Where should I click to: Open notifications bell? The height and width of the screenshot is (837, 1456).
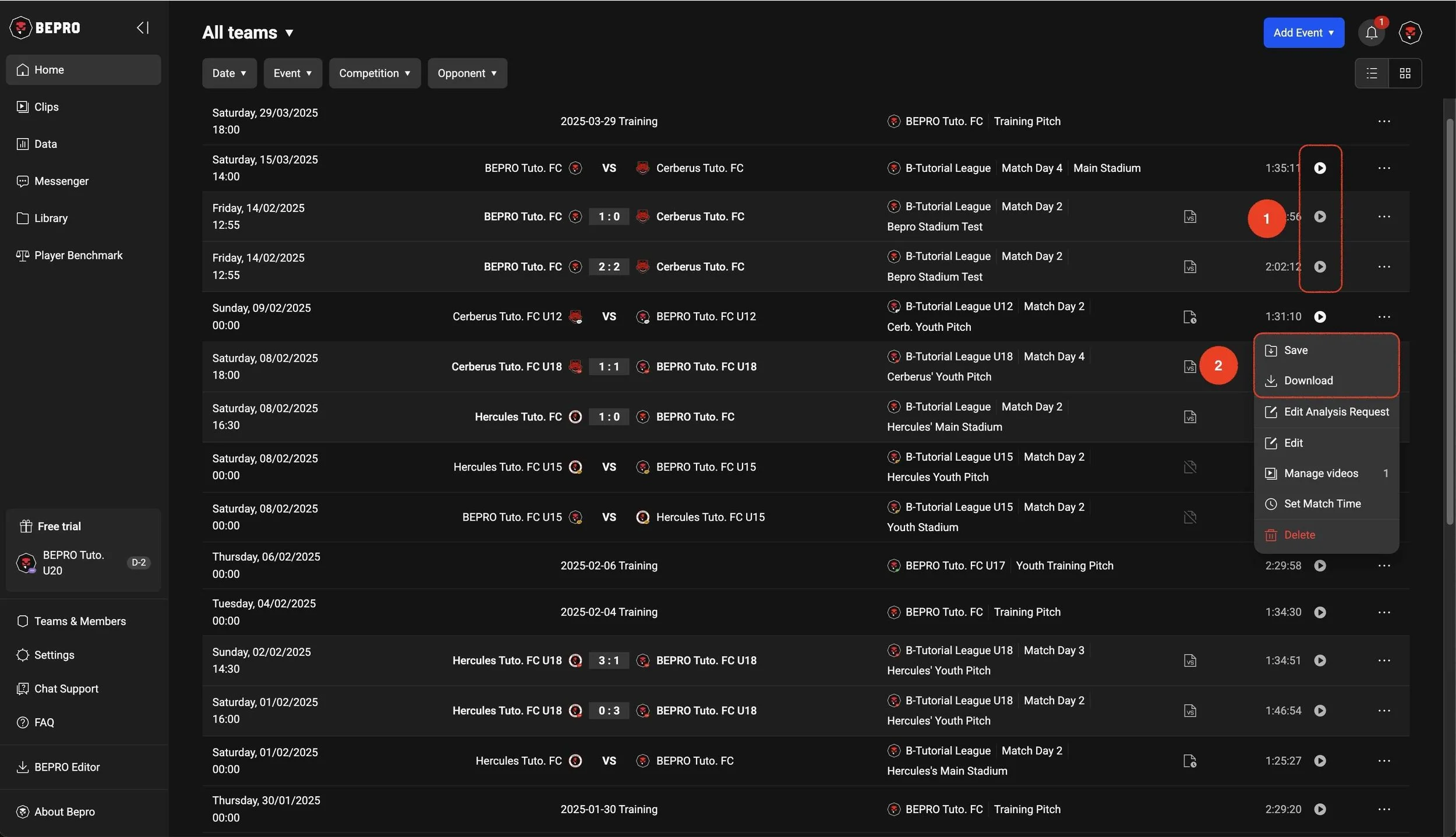[x=1372, y=33]
